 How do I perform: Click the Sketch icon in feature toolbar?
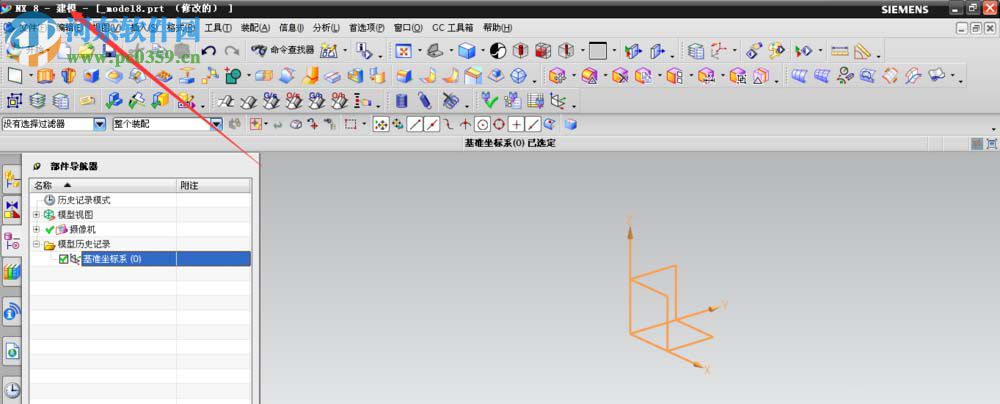coord(16,75)
